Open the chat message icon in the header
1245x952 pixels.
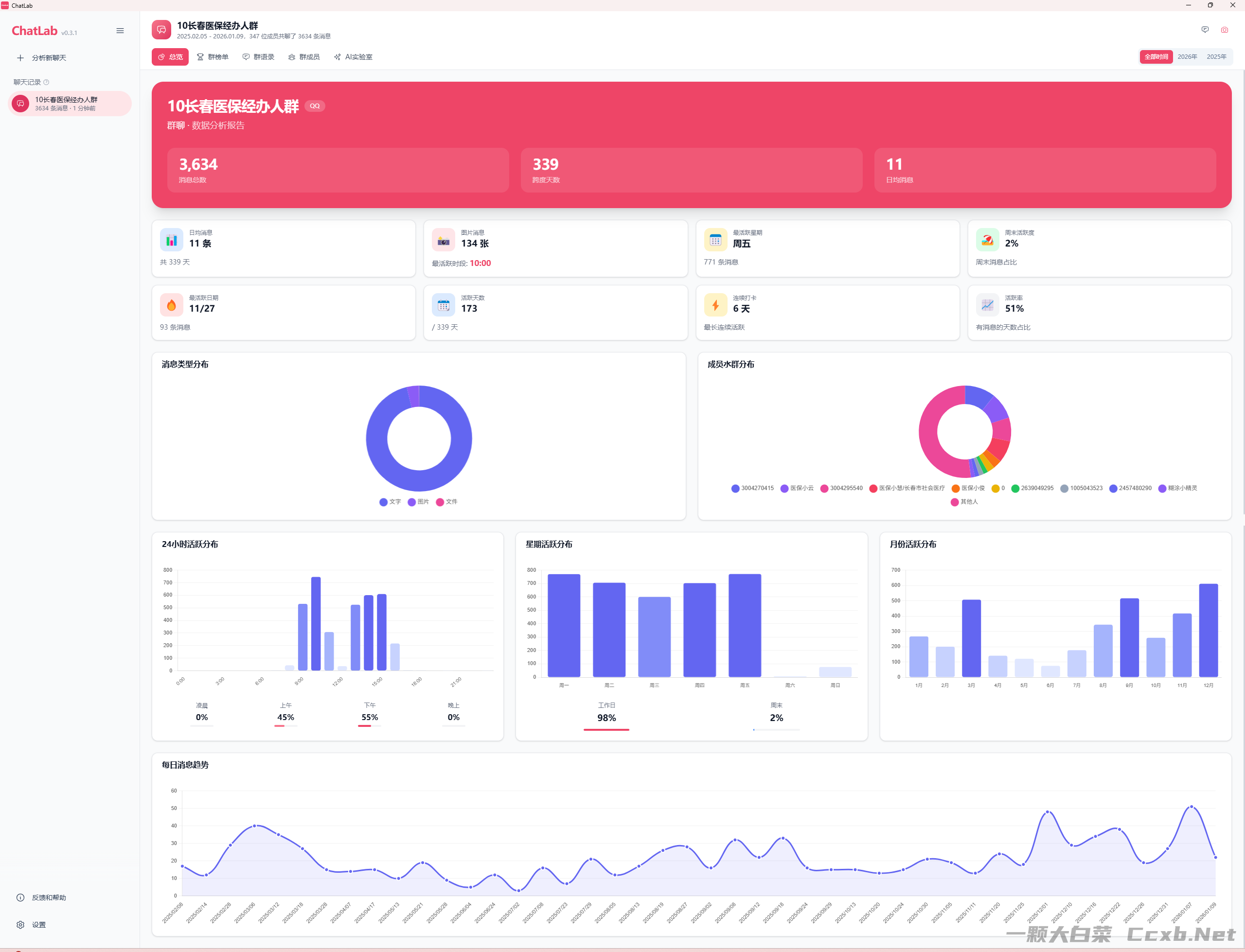coord(1205,30)
